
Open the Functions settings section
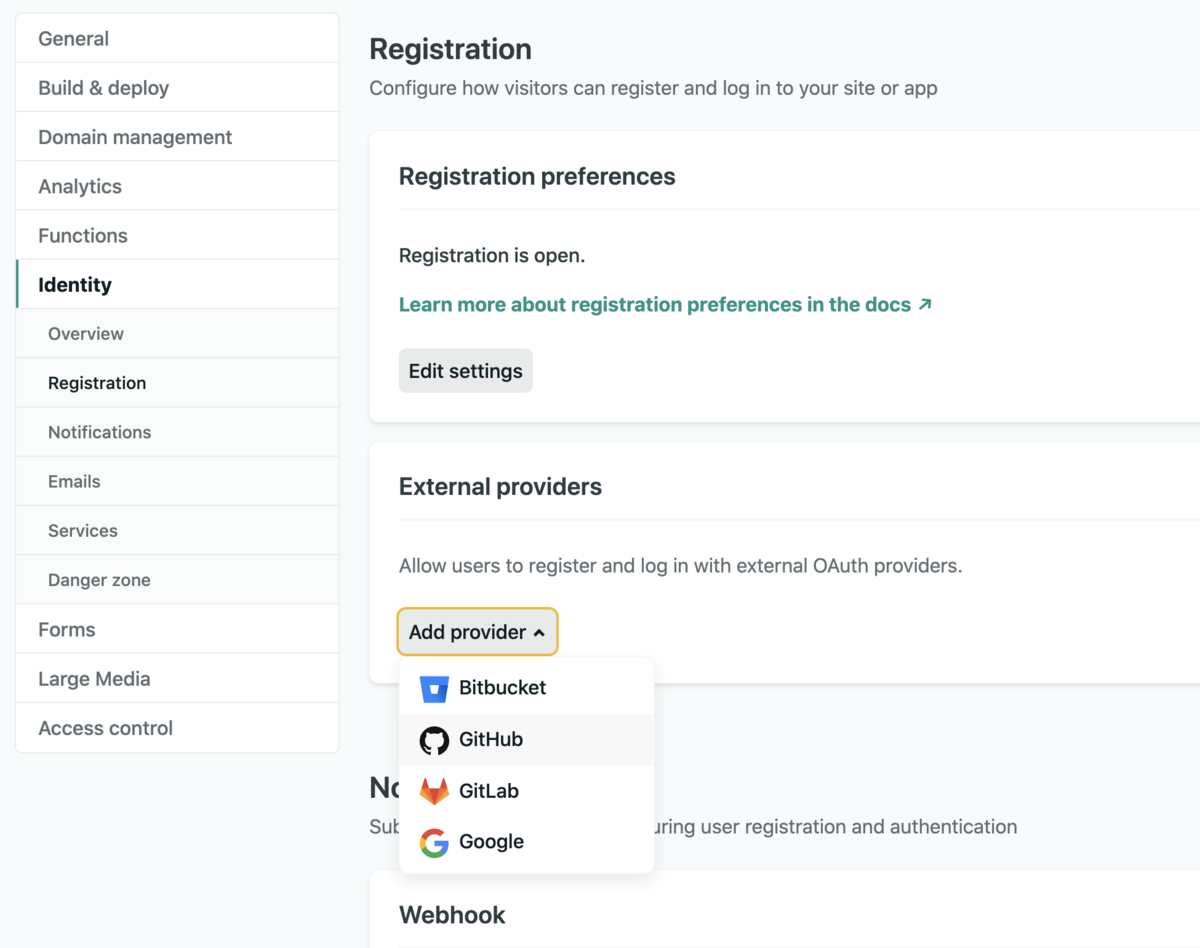point(83,235)
